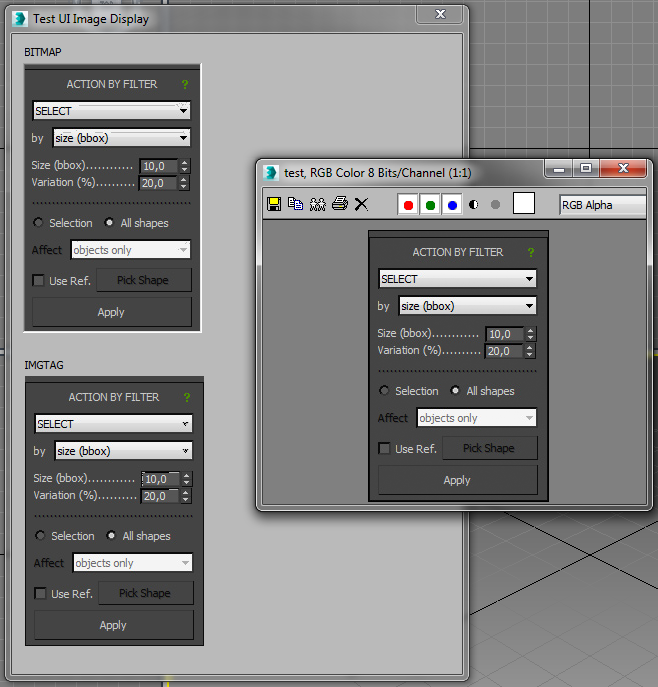This screenshot has width=658, height=687.
Task: Click Size (bbox) 10,0 field in IMGTAG panel
Action: [x=160, y=479]
